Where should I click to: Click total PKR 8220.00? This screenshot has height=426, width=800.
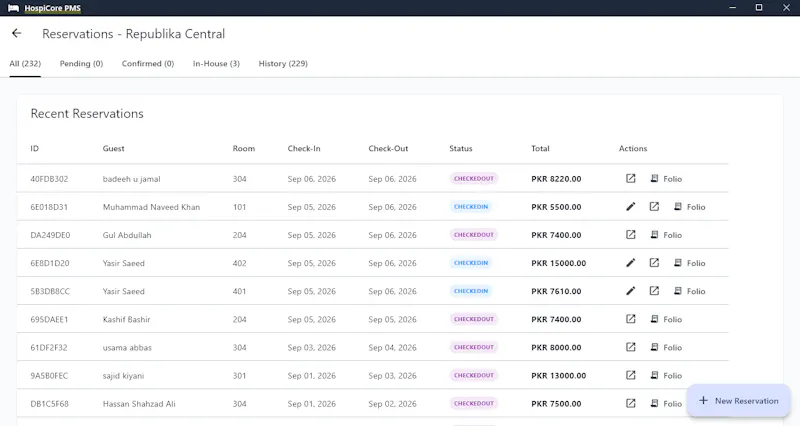tap(556, 179)
